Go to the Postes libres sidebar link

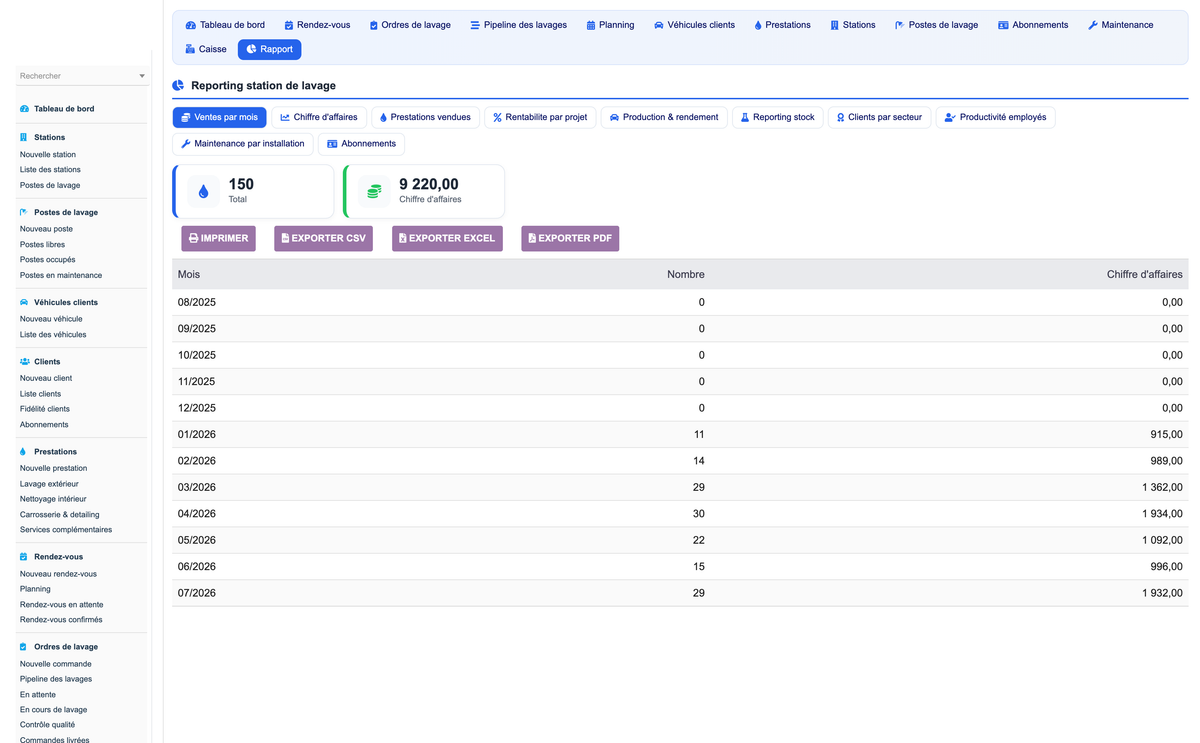click(x=42, y=244)
